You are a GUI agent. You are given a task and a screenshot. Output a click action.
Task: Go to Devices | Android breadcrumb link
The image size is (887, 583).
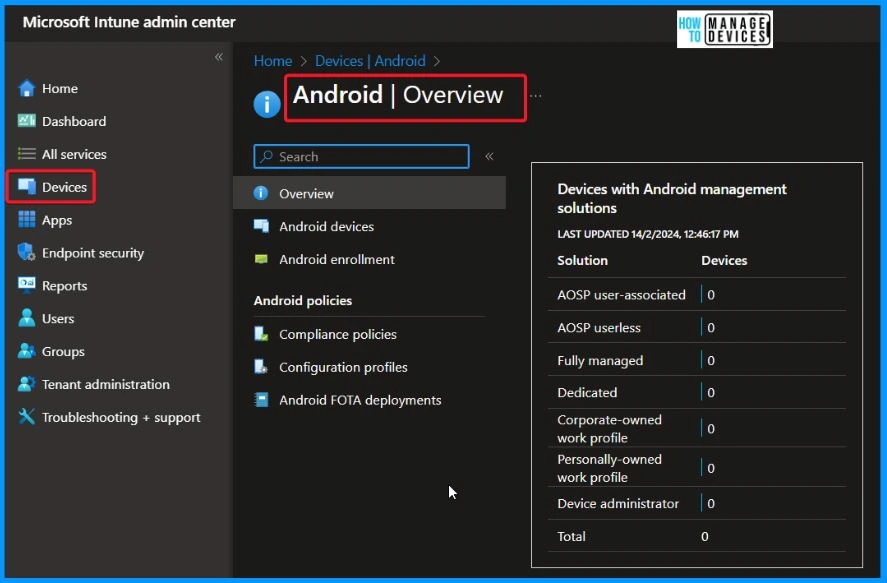click(370, 61)
